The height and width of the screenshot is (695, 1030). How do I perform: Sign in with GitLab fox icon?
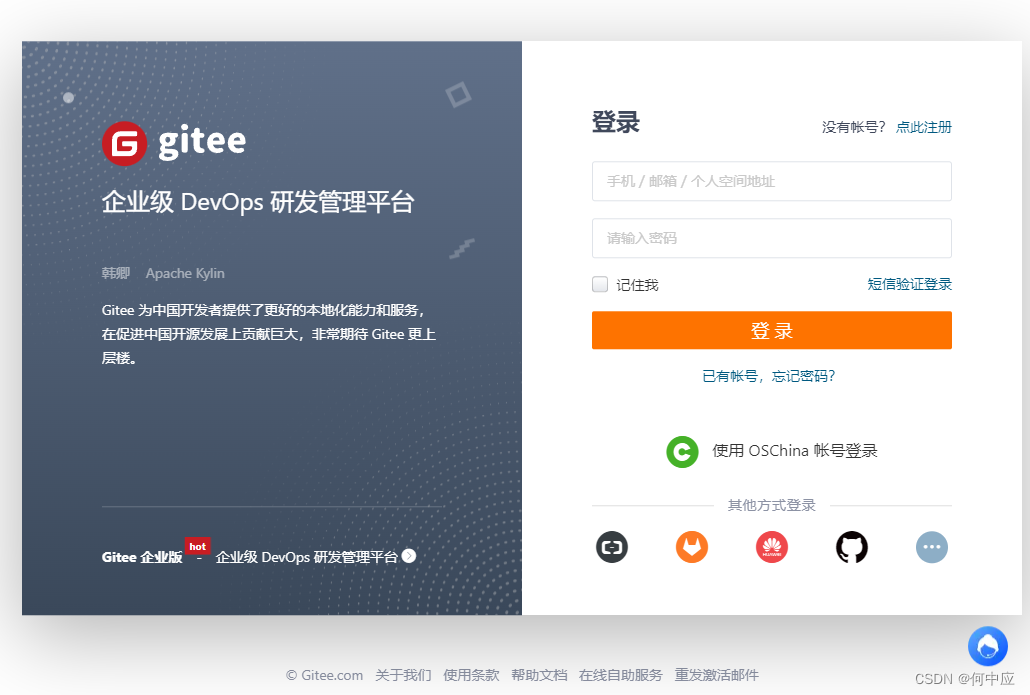coord(692,547)
